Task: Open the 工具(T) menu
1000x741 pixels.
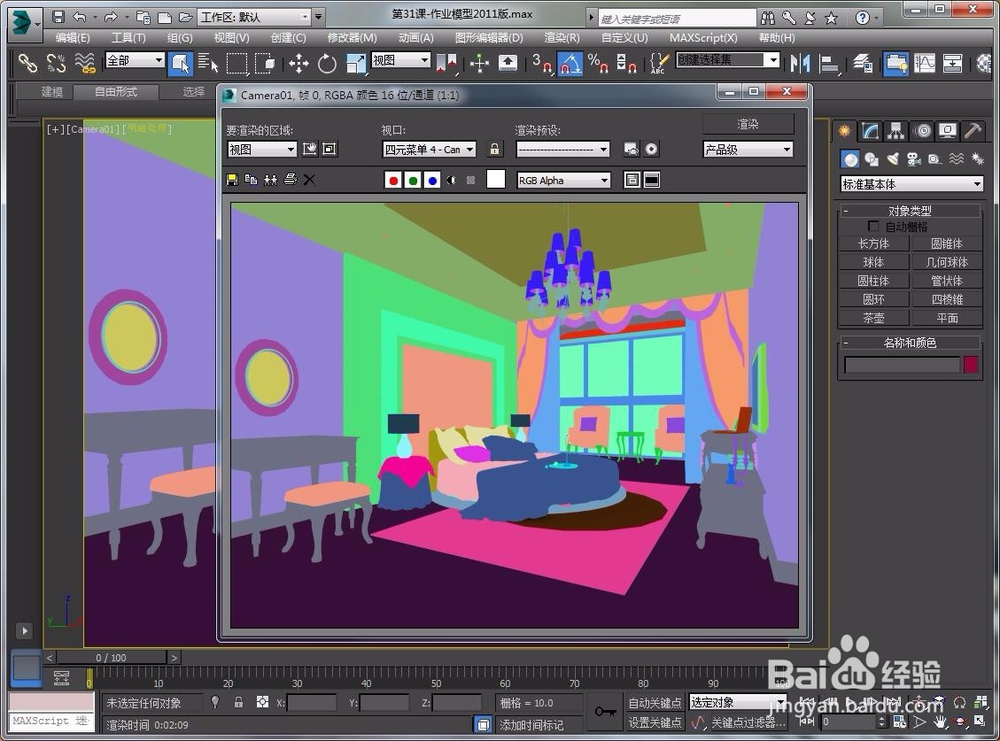Action: 128,38
